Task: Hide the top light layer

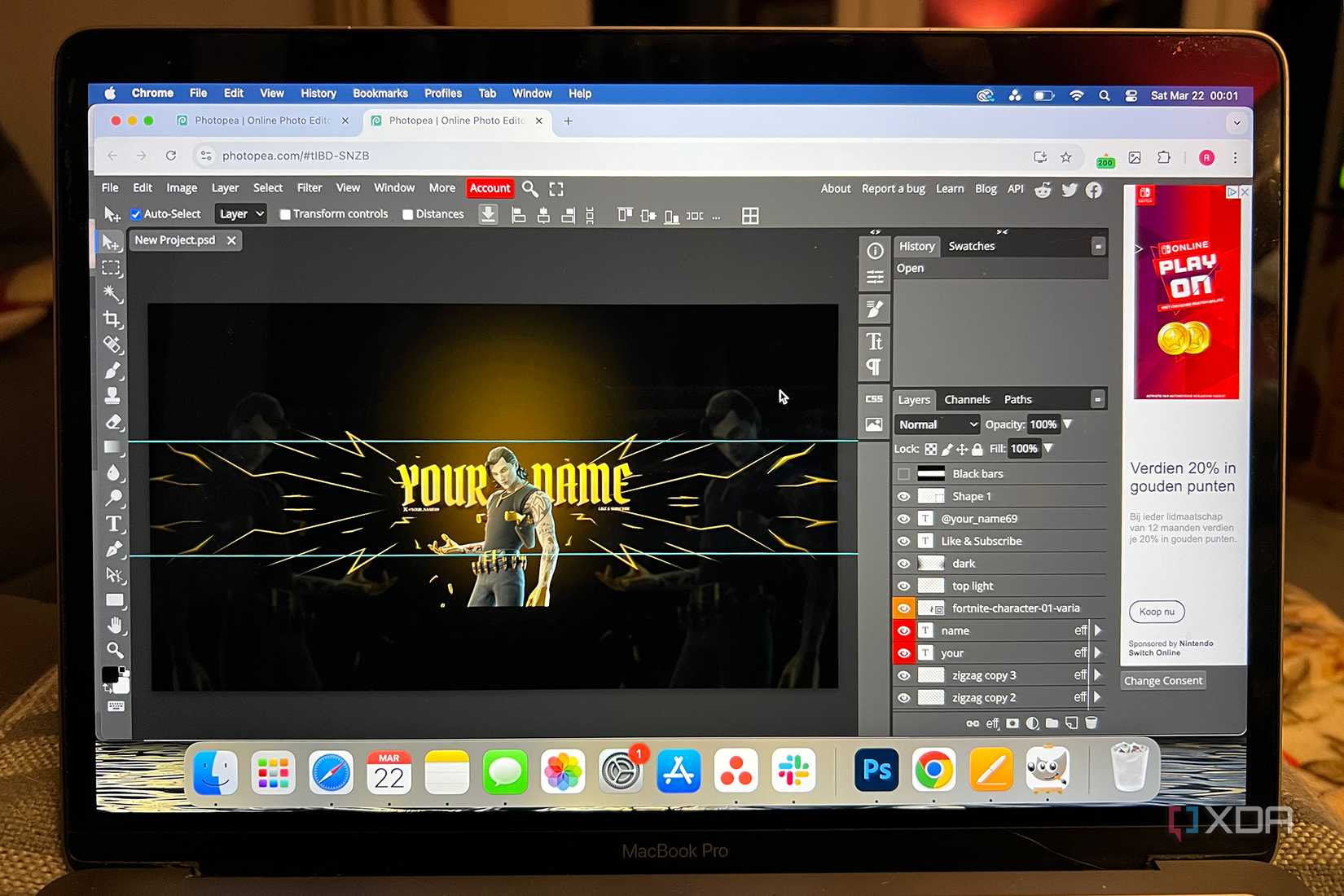Action: tap(903, 586)
